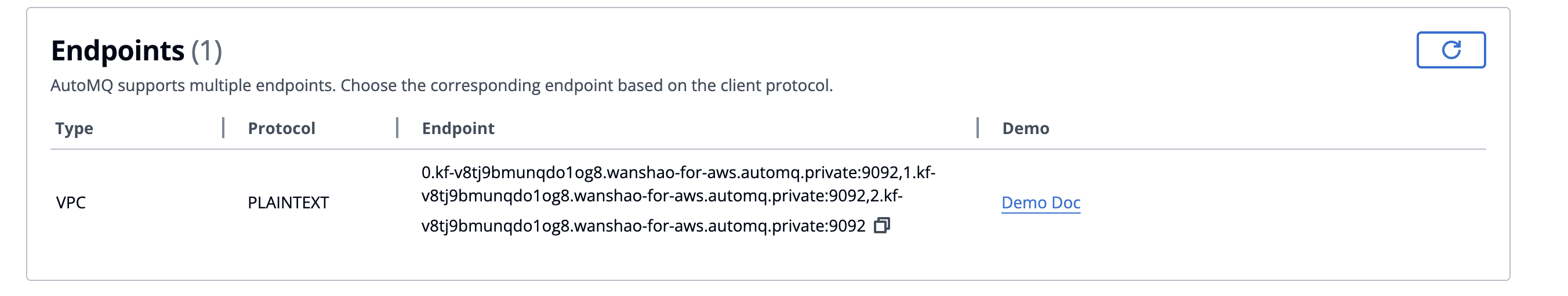Open the Demo Doc link
This screenshot has width=1568, height=296.
point(1041,202)
